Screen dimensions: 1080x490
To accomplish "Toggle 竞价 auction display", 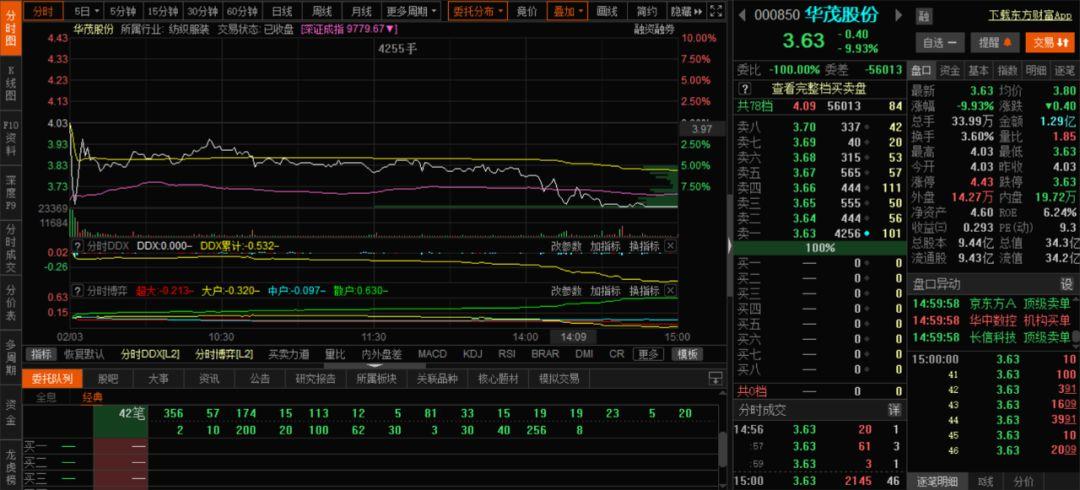I will pos(527,11).
